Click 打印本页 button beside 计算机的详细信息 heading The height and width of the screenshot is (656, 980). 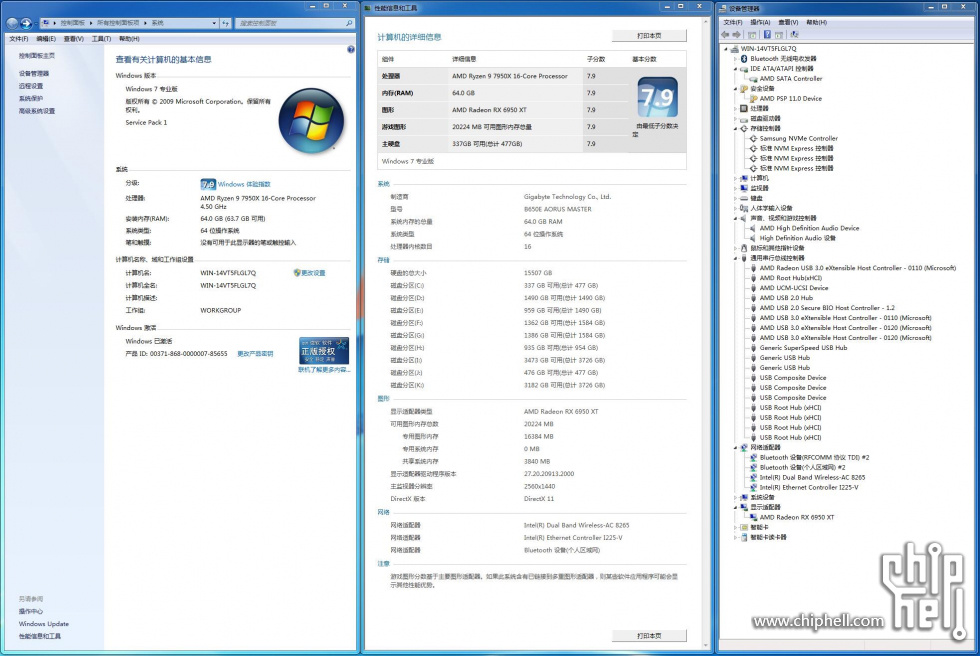tap(649, 36)
